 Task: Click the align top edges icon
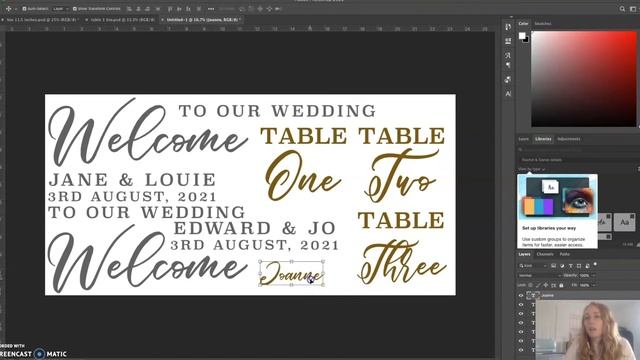pos(169,9)
